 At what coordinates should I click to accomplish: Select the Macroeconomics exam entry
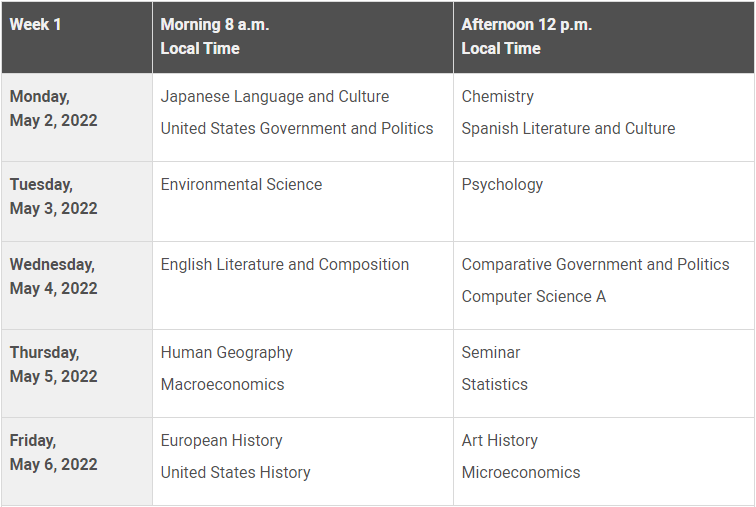coord(222,385)
